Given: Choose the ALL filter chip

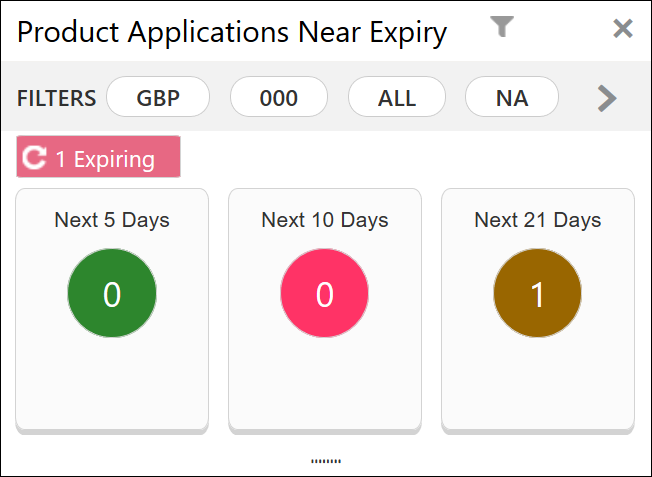Looking at the screenshot, I should [397, 97].
